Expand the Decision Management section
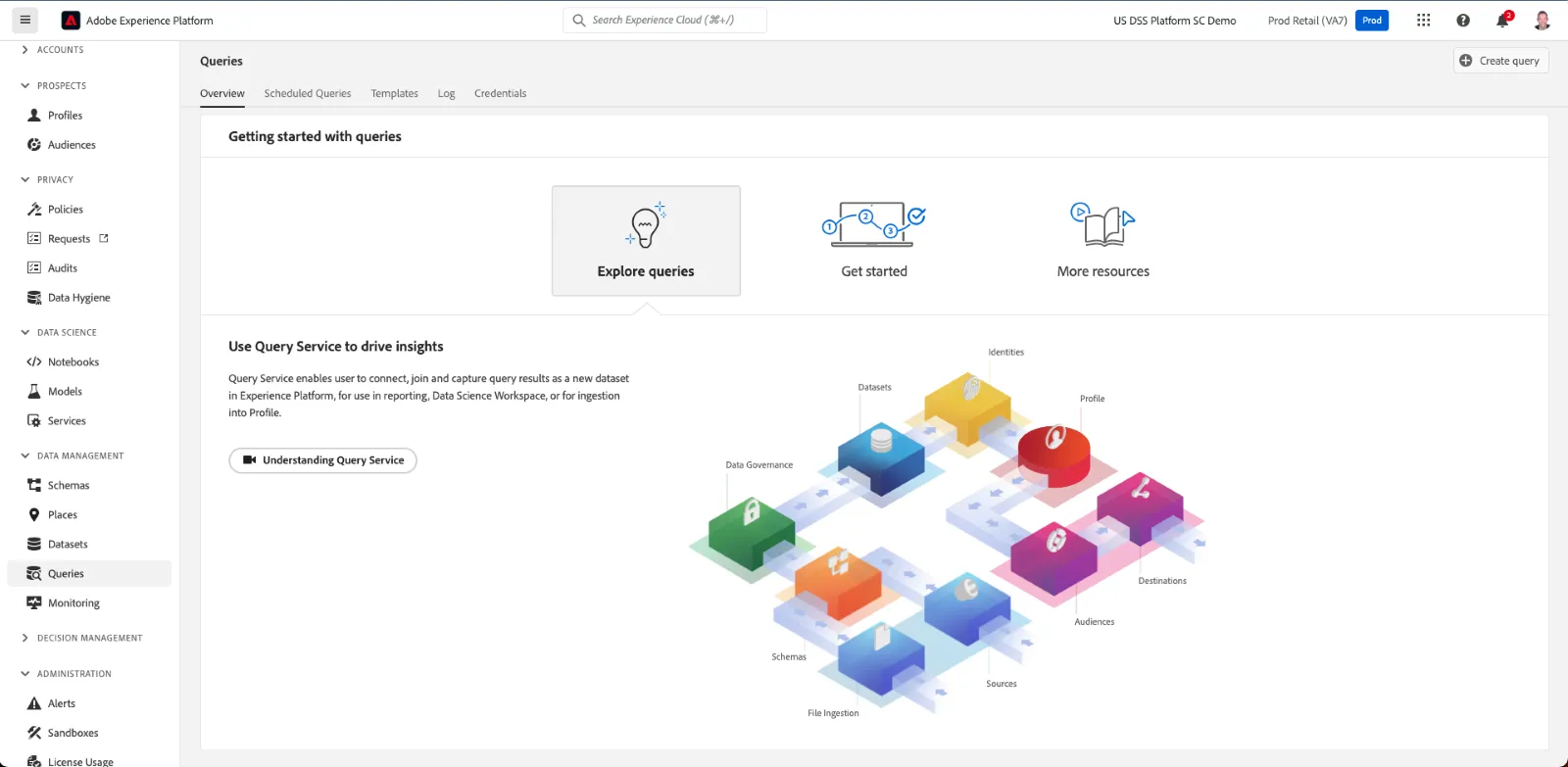The image size is (1568, 767). [x=81, y=639]
